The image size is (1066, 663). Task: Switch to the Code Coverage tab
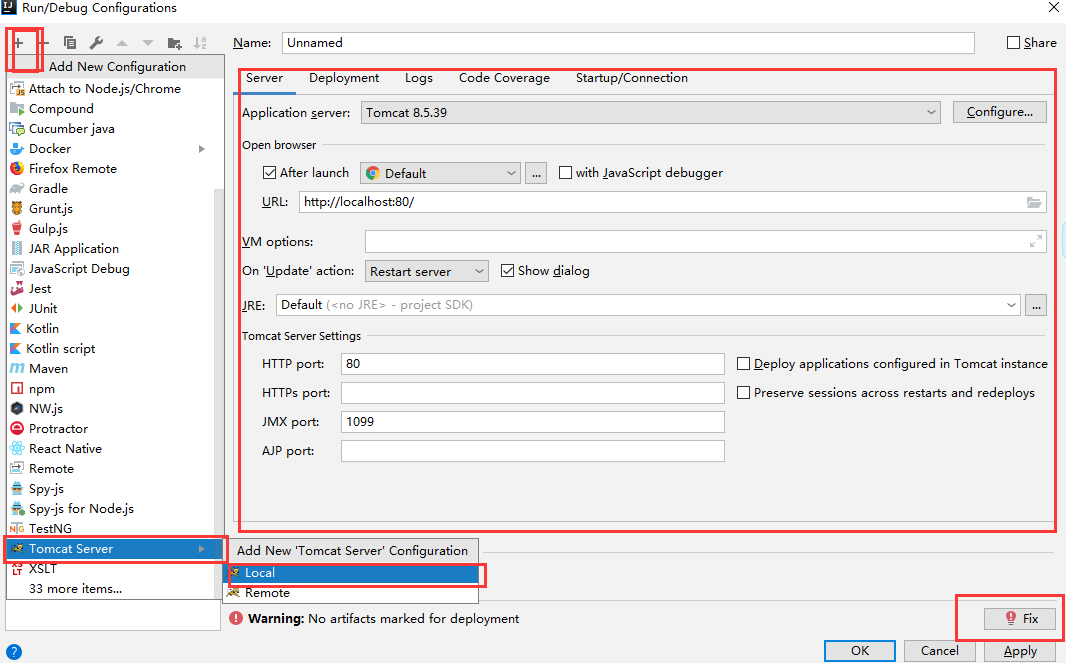point(504,78)
